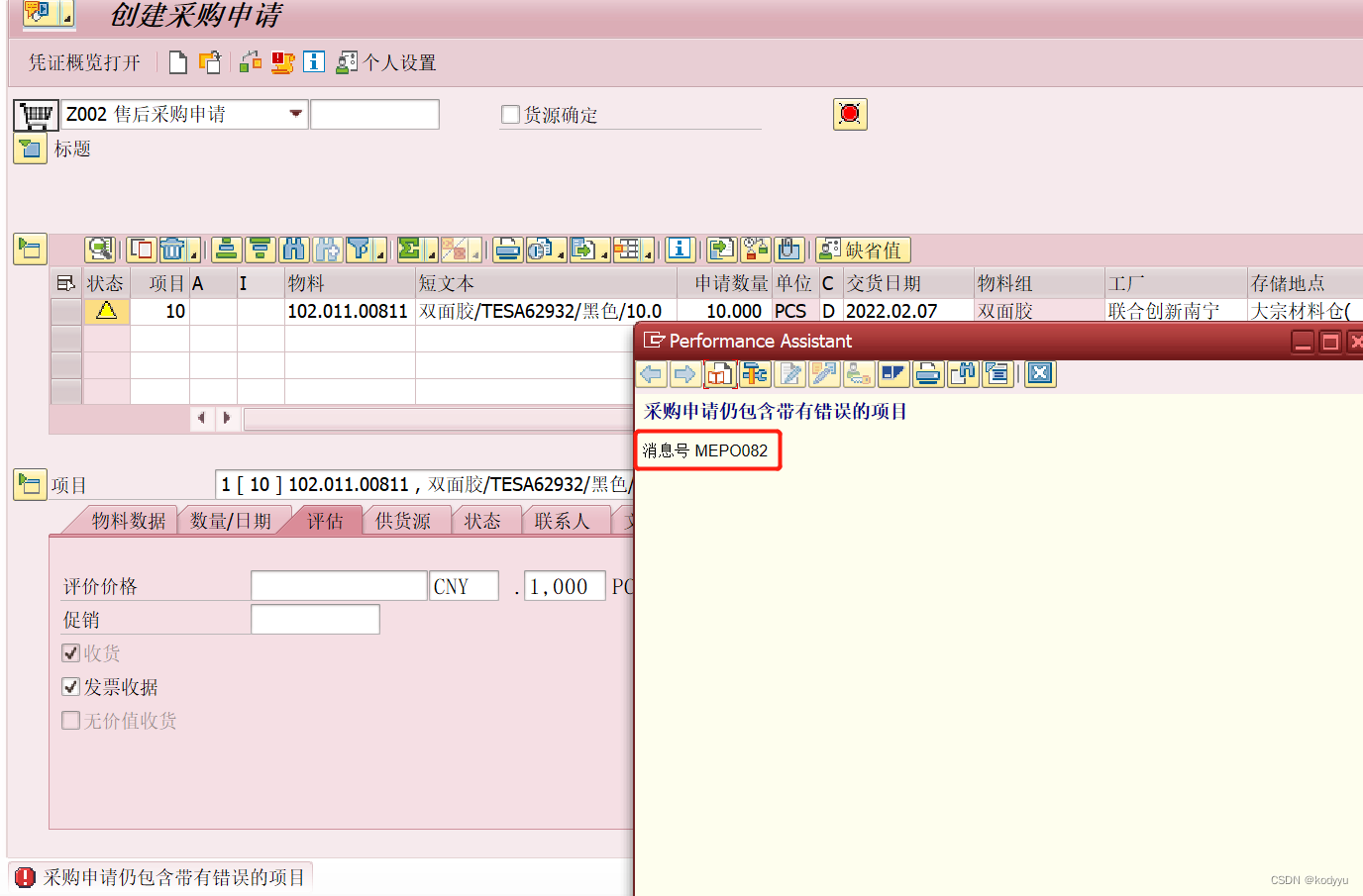Open the item selector 1 [ 10 ] dropdown field
Image resolution: width=1363 pixels, height=896 pixels.
click(424, 484)
